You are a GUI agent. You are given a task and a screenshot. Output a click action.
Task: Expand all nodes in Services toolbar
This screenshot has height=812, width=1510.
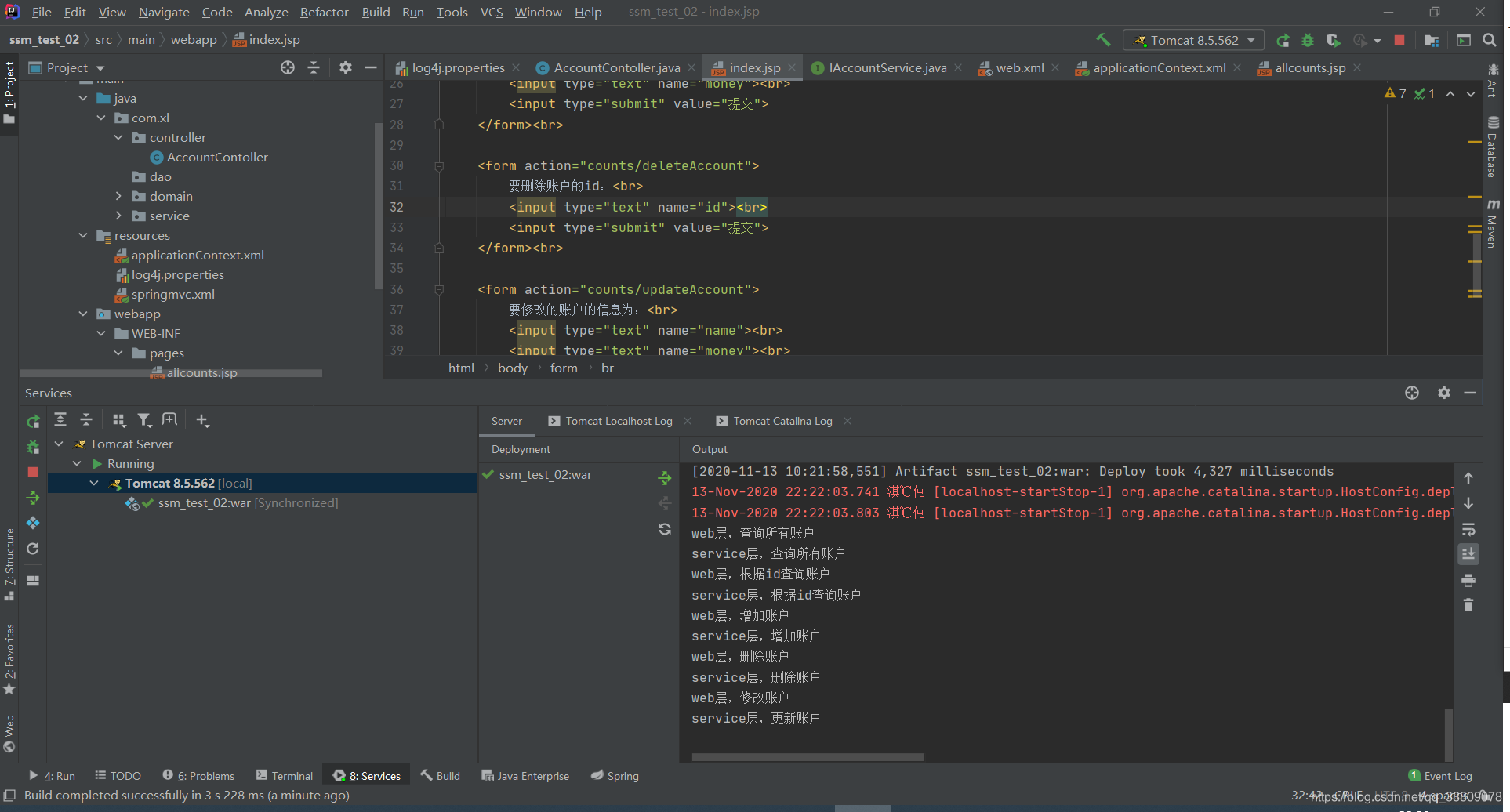pos(60,420)
